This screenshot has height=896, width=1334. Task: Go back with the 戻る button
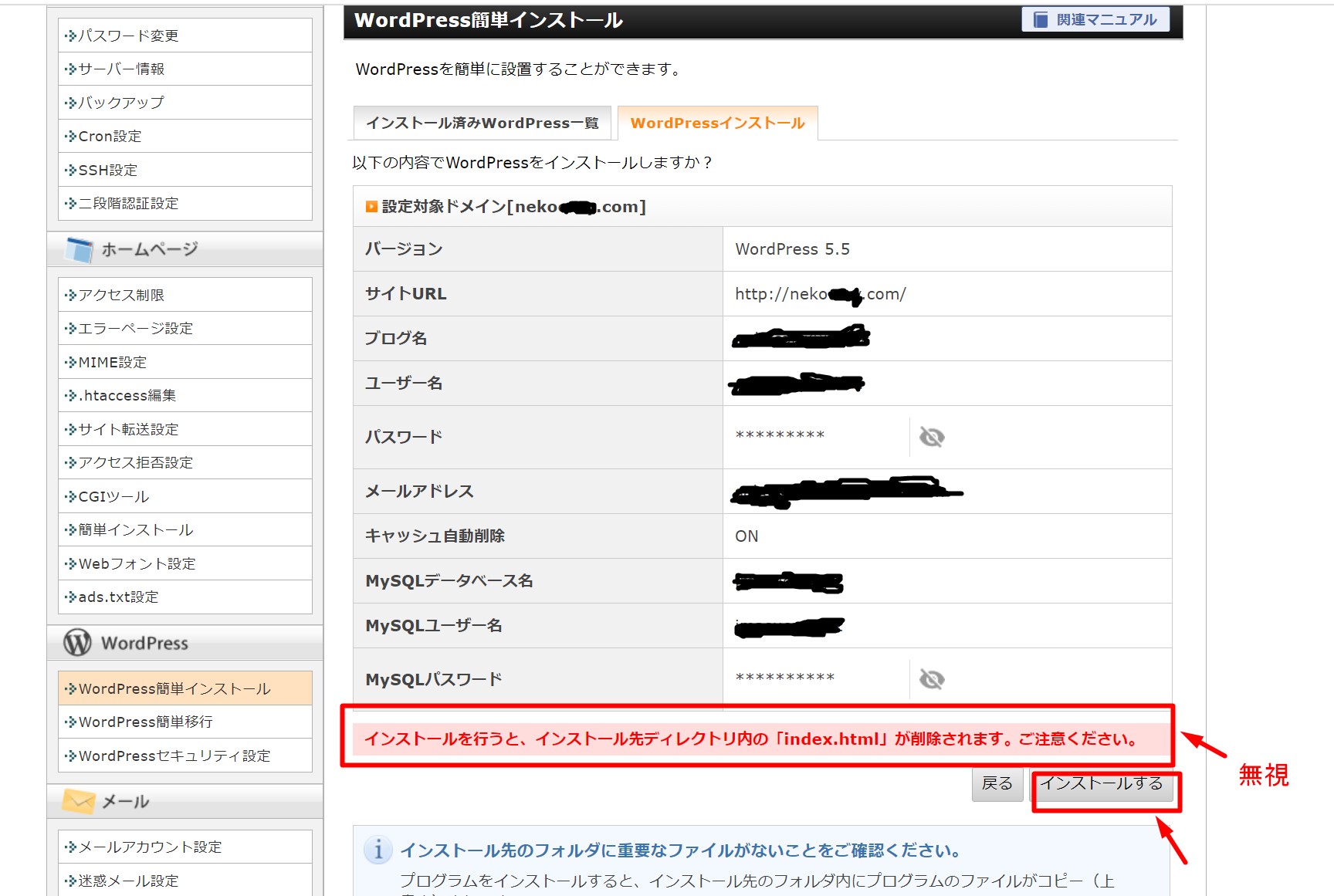pos(997,784)
